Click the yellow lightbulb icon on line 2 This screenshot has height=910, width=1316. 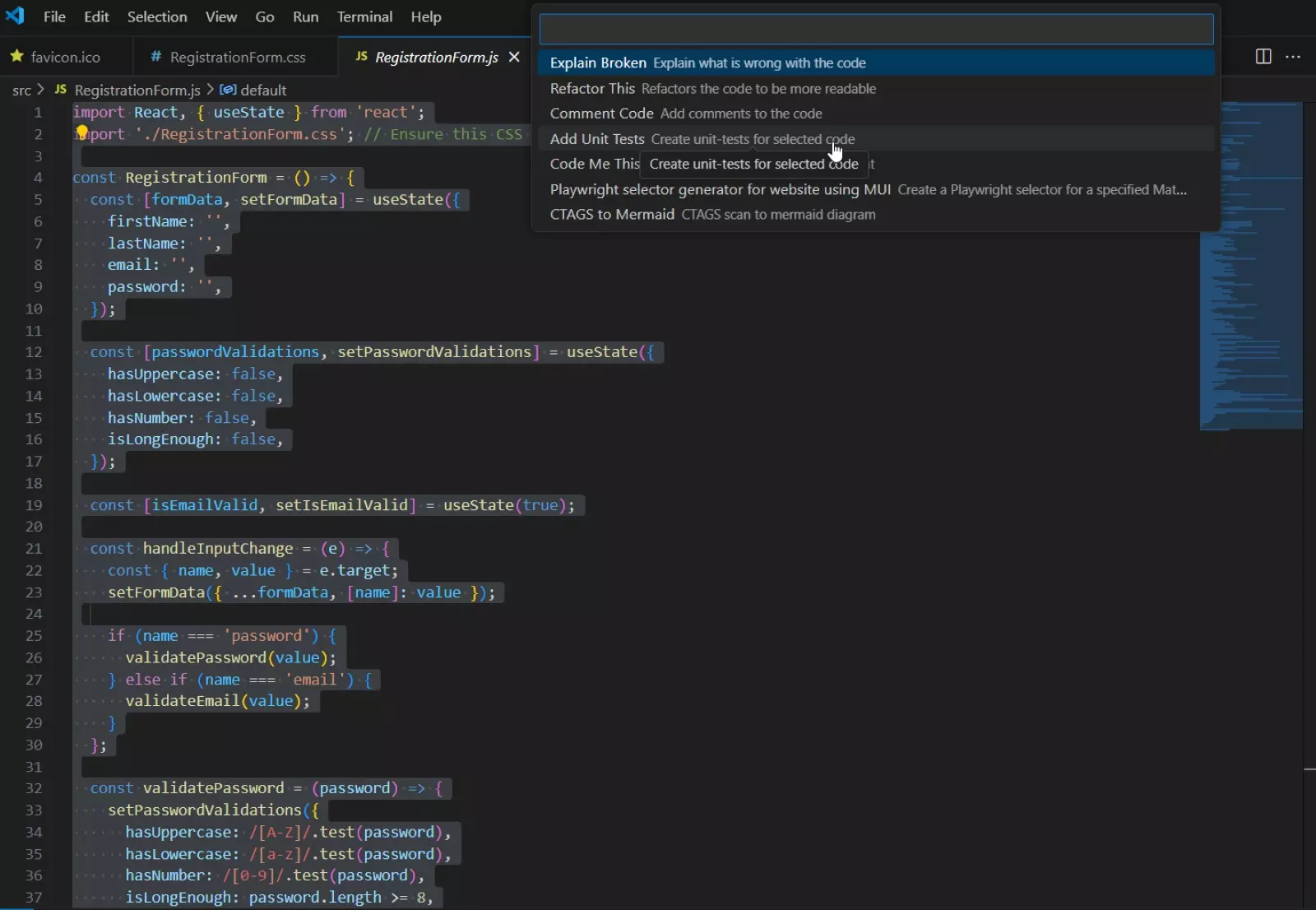coord(81,132)
